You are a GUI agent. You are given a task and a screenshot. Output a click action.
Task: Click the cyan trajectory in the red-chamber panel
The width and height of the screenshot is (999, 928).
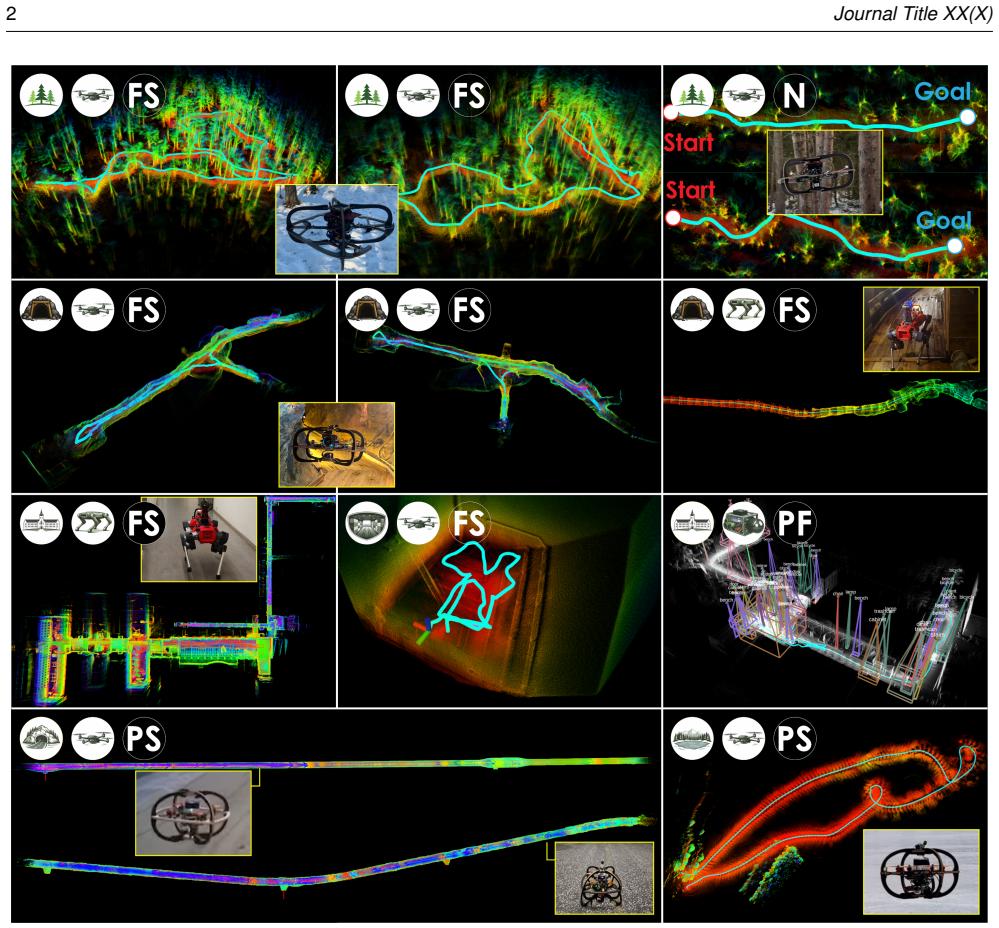click(x=478, y=586)
